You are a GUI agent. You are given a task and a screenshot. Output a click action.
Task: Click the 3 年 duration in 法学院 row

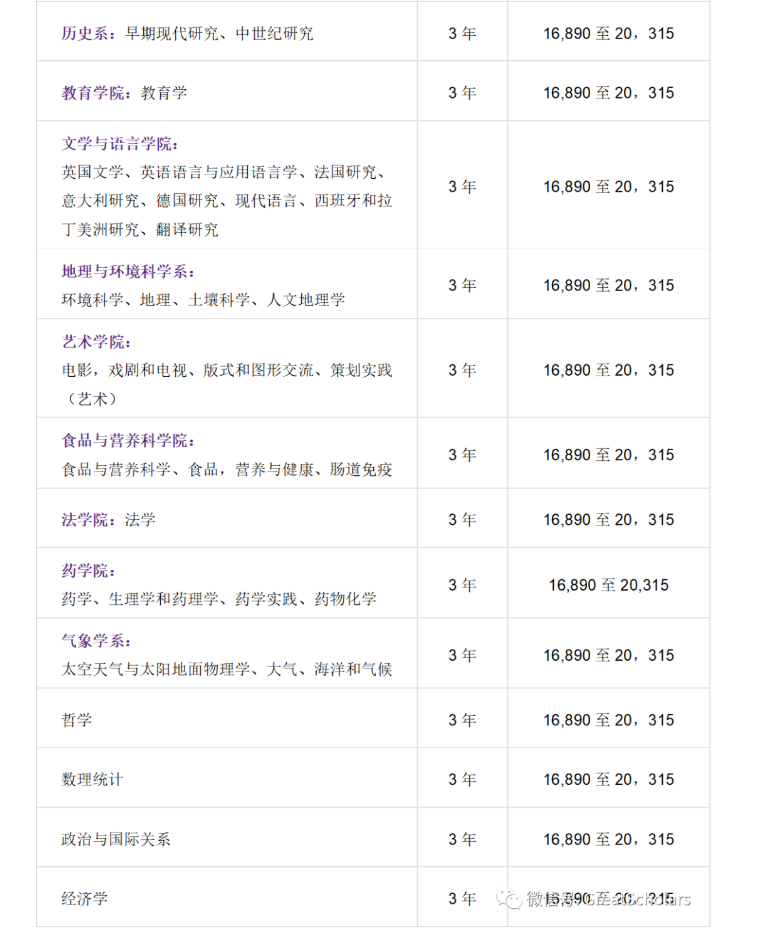point(462,520)
